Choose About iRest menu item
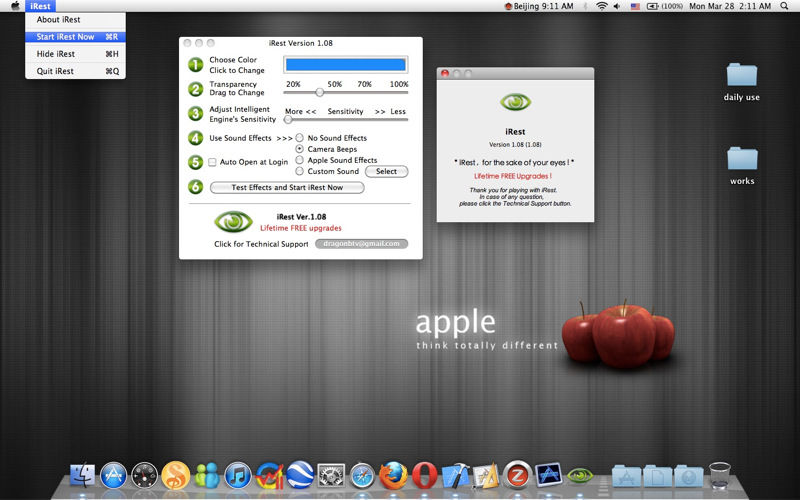This screenshot has height=500, width=800. [76, 19]
